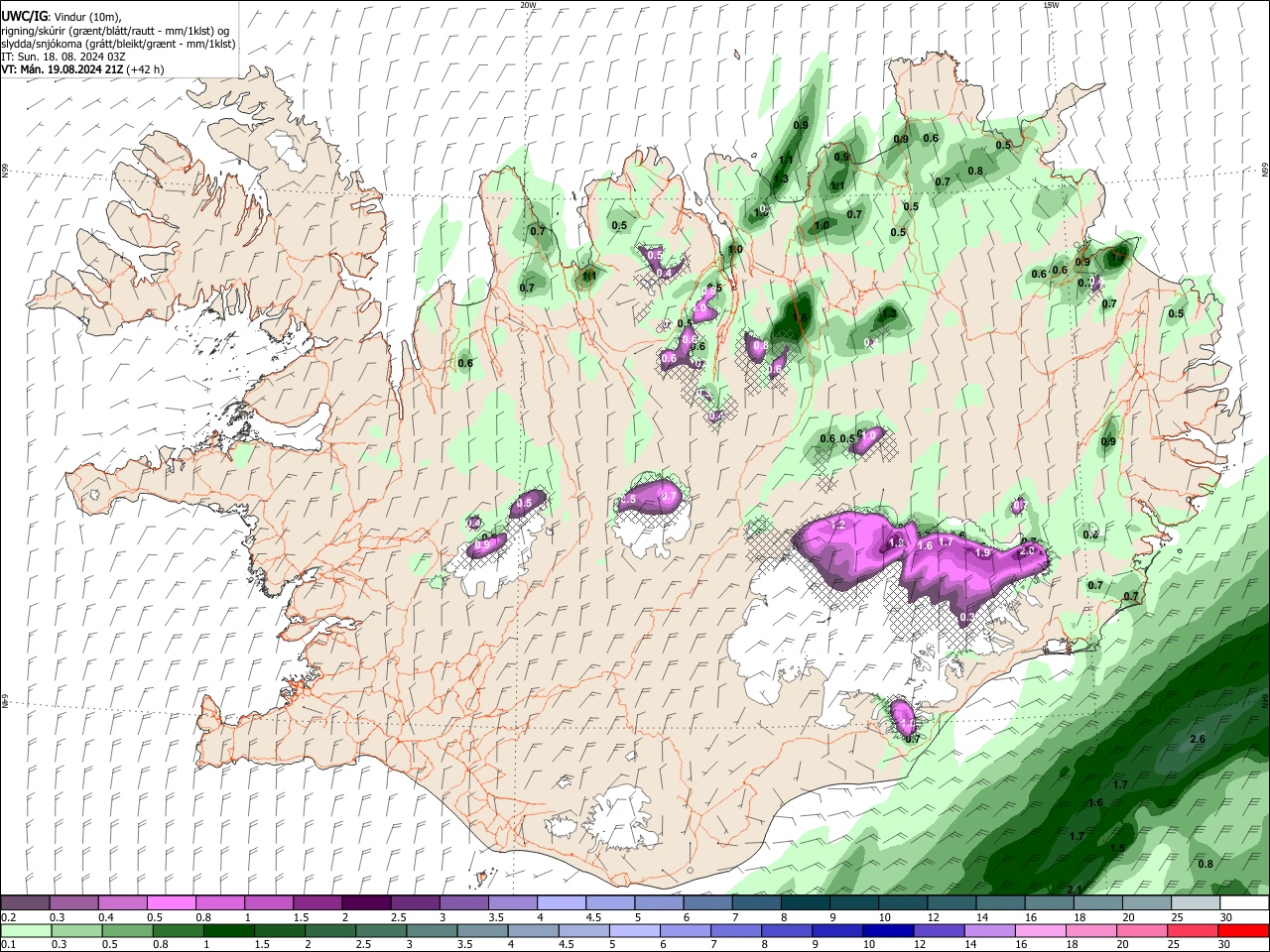
Task: Click the '2.0' value on the purple snow area
Action: pyautogui.click(x=1028, y=549)
